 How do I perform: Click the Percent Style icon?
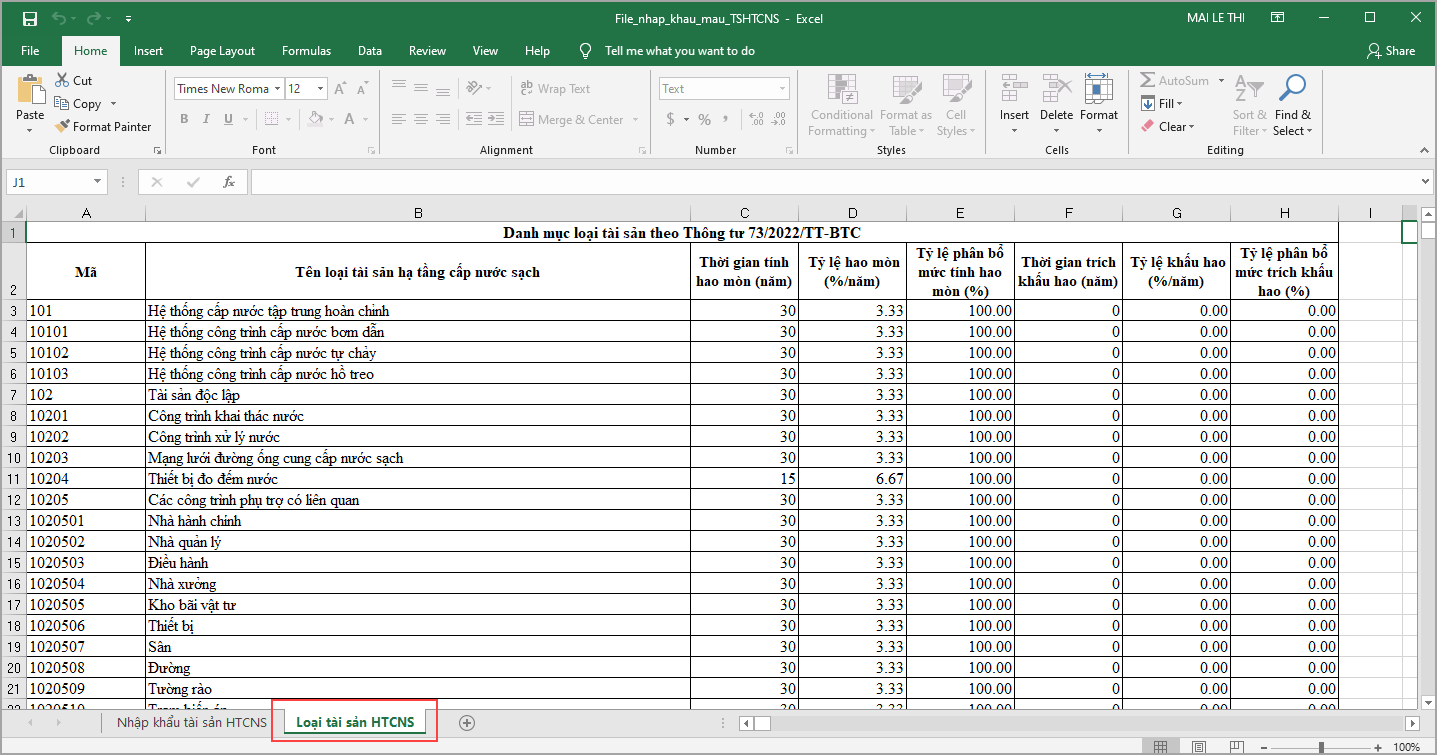coord(704,120)
